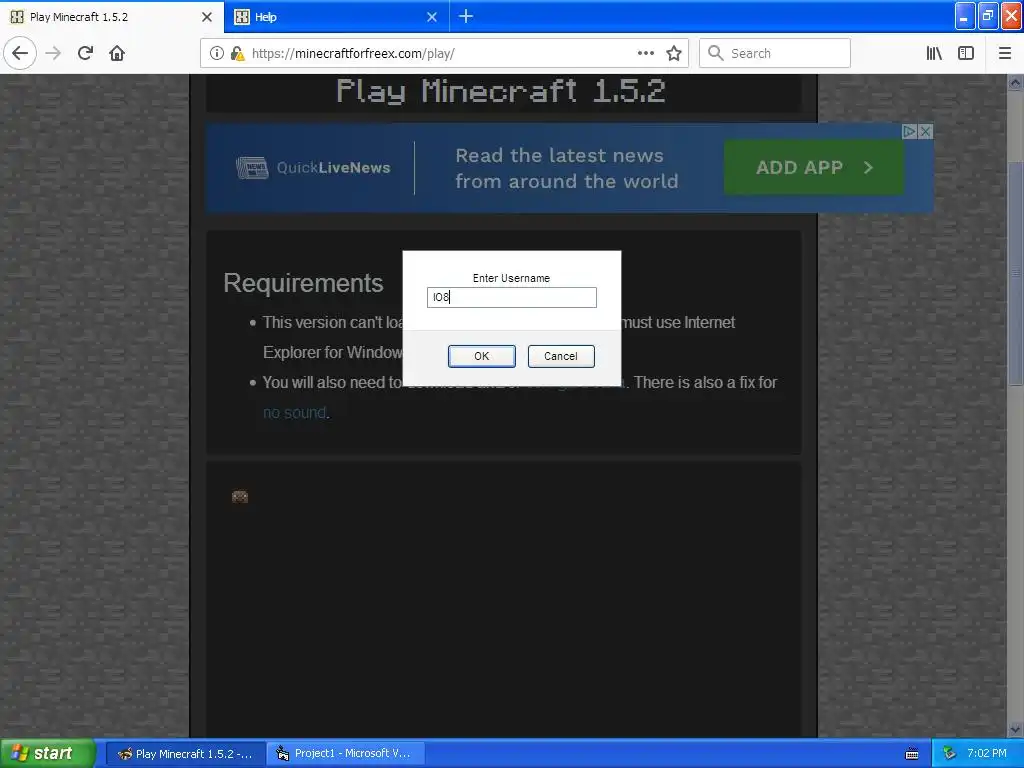Click the small controller image icon
The width and height of the screenshot is (1024, 768).
tap(240, 497)
